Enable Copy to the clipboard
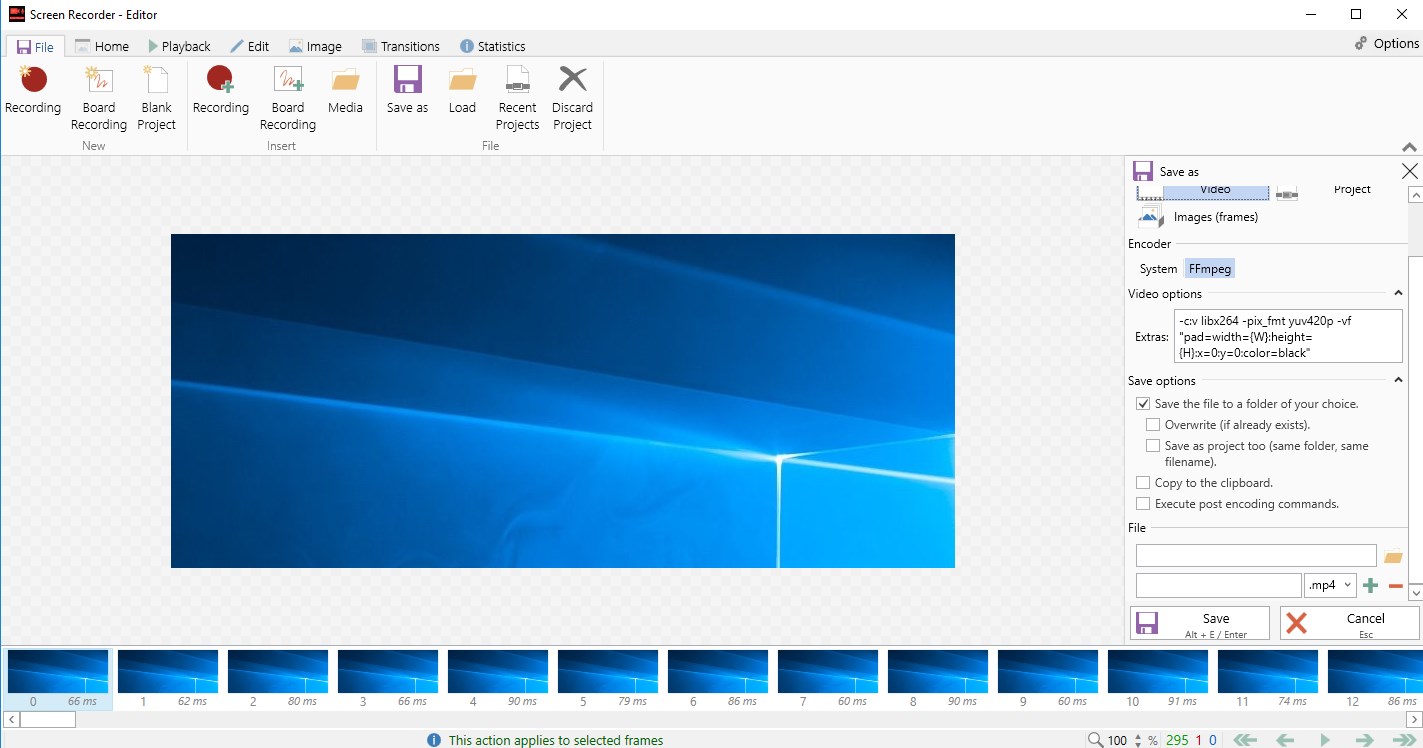The image size is (1423, 748). (x=1143, y=483)
